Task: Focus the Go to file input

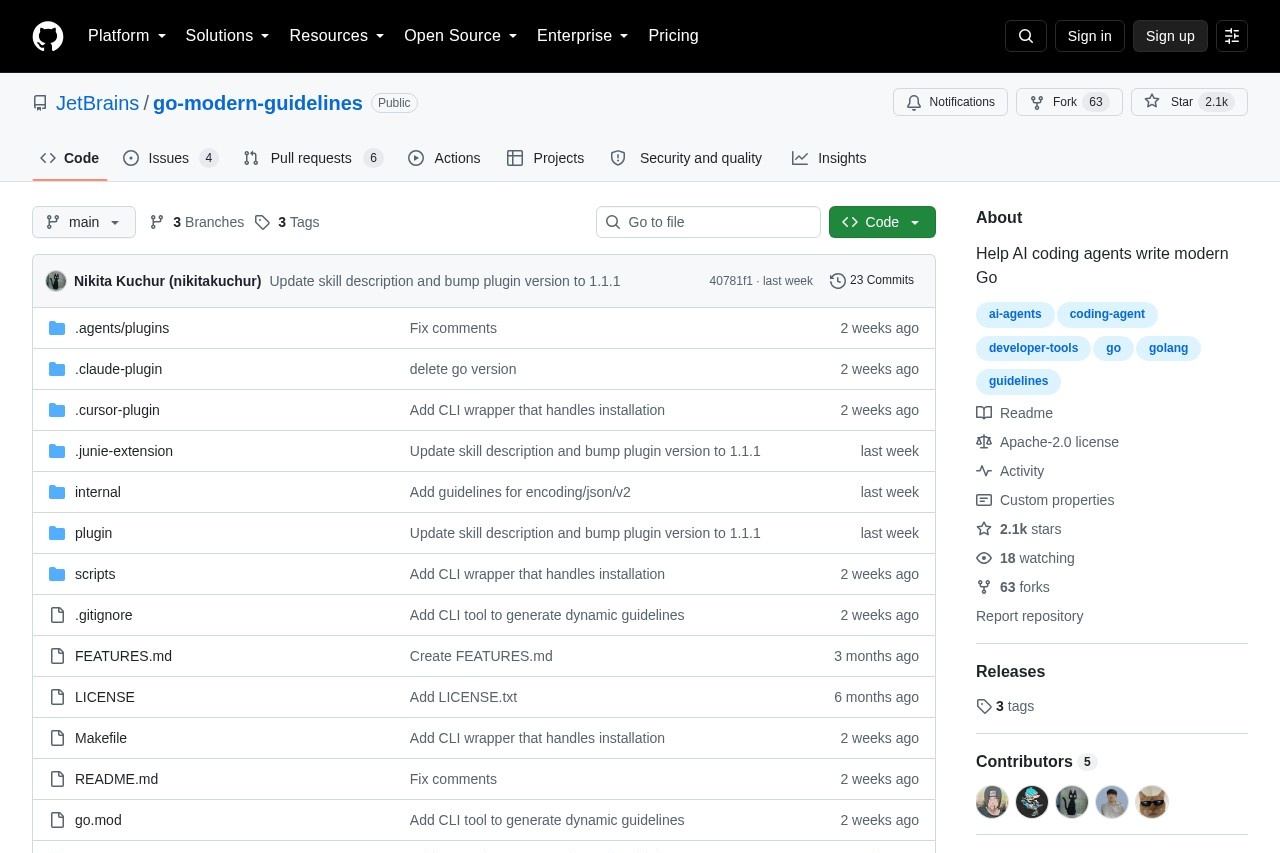Action: click(708, 222)
